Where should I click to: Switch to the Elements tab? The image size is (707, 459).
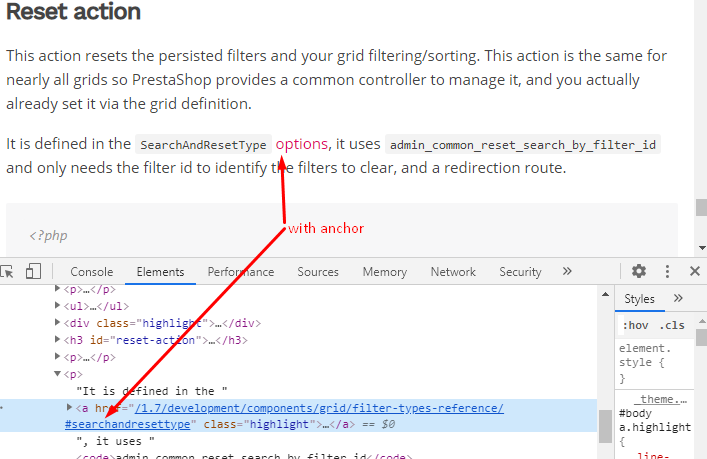pyautogui.click(x=161, y=272)
